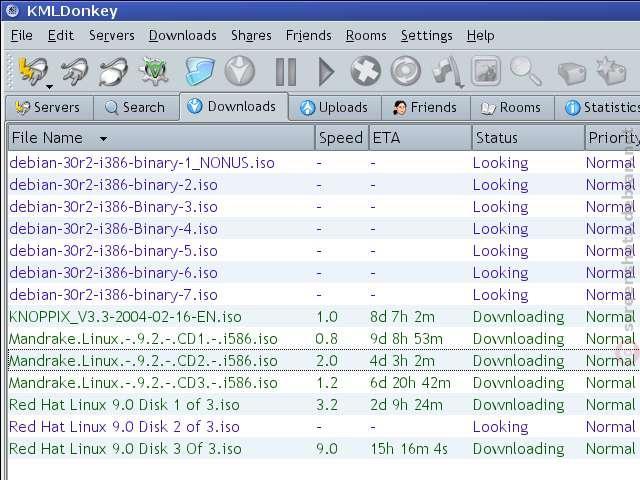This screenshot has height=480, width=640.
Task: Select debian-30r2-i386-Binary-3.iso row
Action: pos(324,207)
